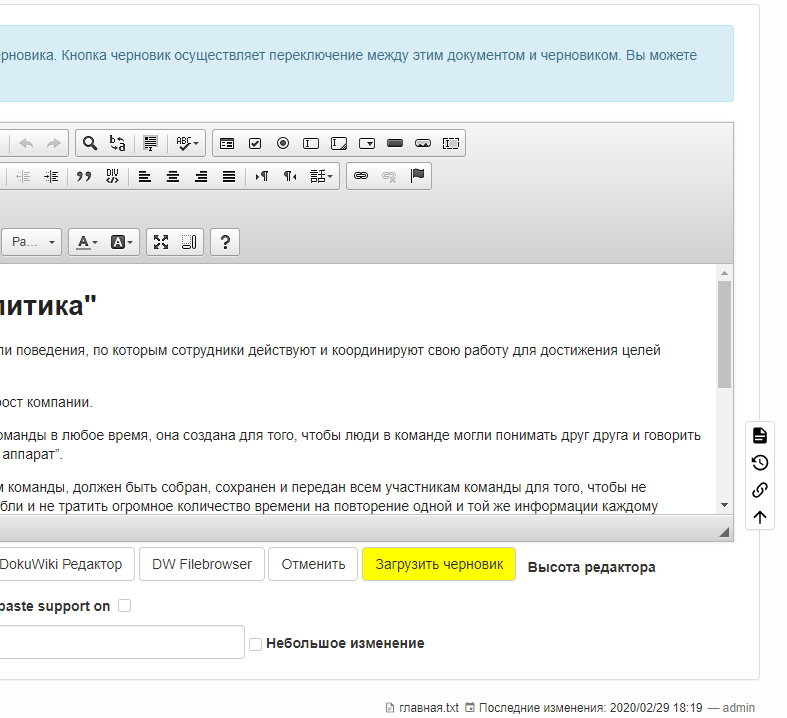Open the Replace tool
This screenshot has height=718, width=787.
point(118,143)
